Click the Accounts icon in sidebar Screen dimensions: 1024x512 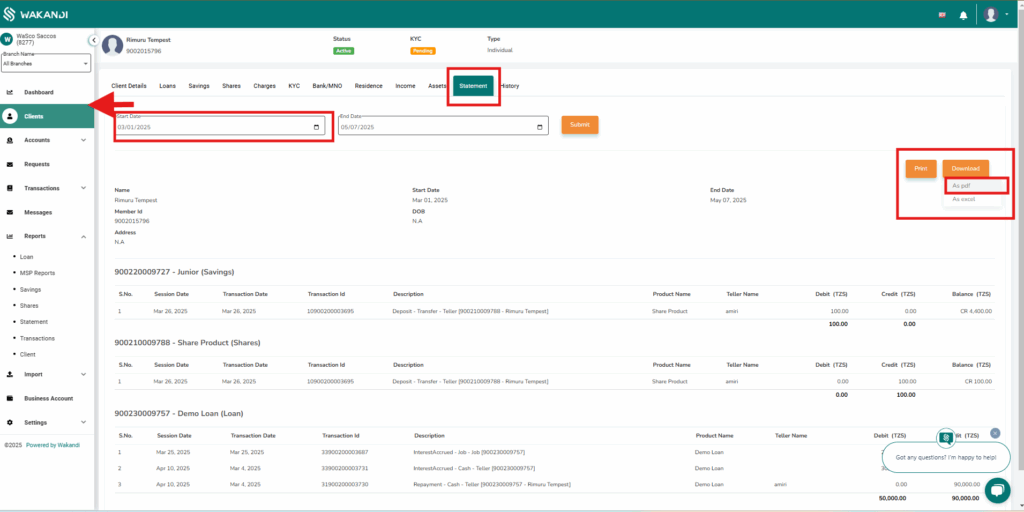10,140
